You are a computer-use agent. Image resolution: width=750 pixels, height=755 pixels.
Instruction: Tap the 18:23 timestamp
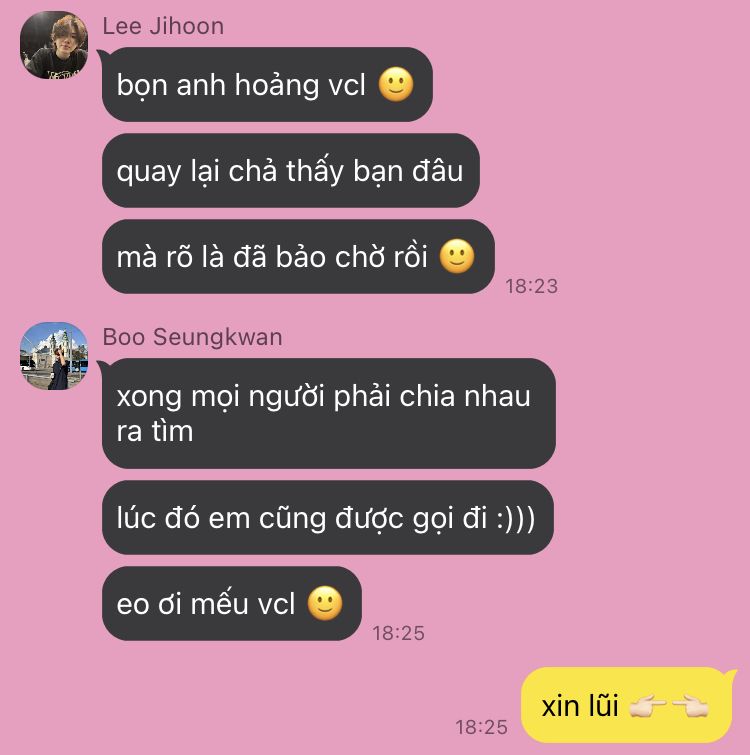(531, 286)
